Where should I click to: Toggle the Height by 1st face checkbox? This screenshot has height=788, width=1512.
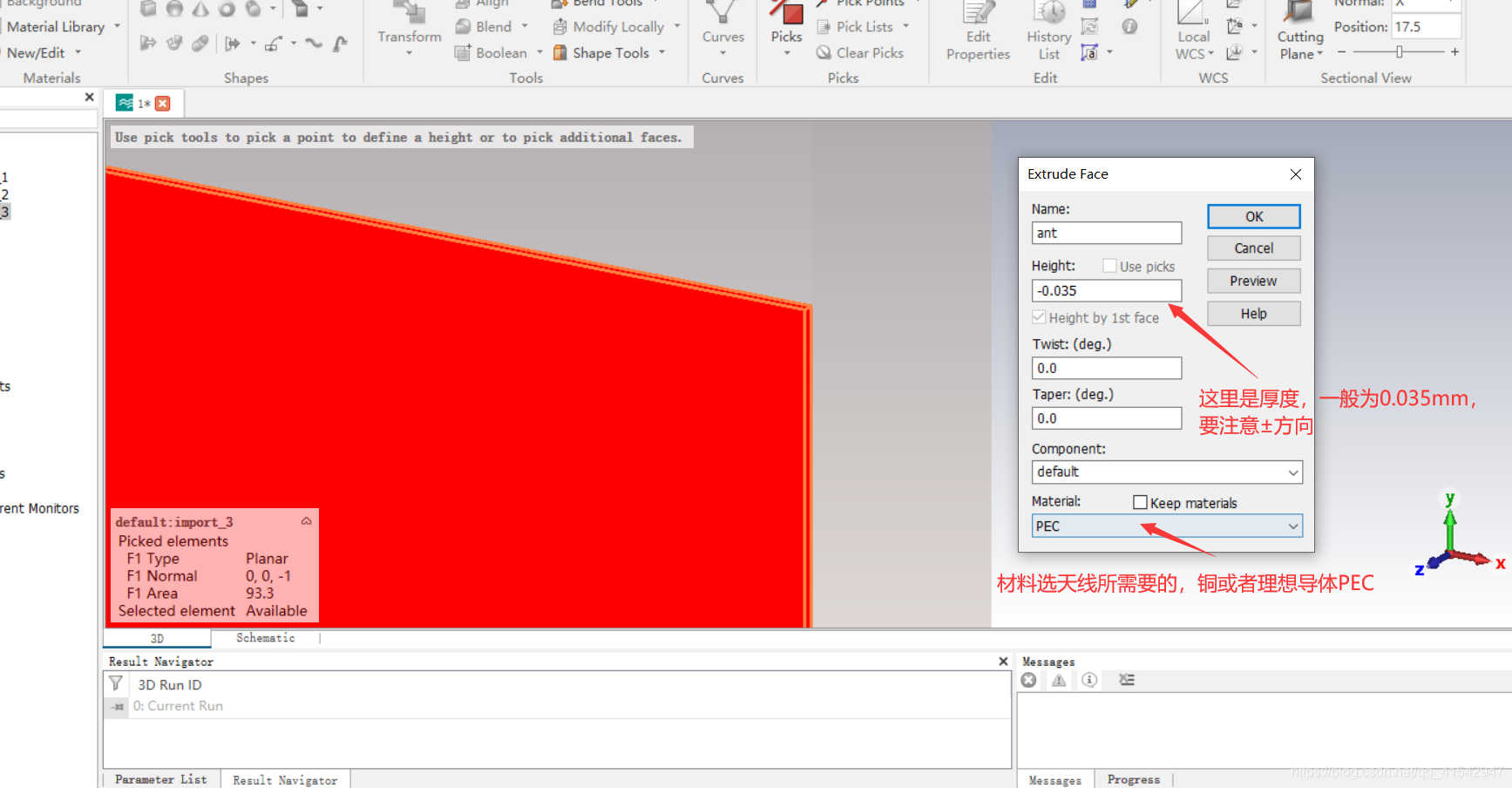tap(1039, 317)
